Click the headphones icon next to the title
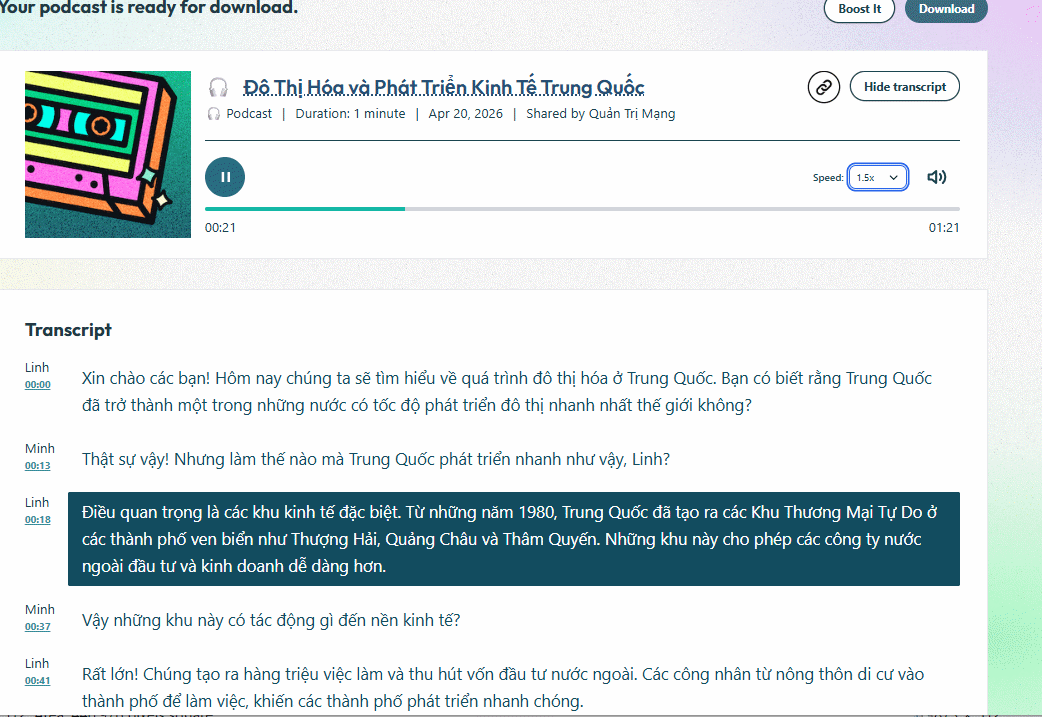1042x717 pixels. click(x=218, y=87)
